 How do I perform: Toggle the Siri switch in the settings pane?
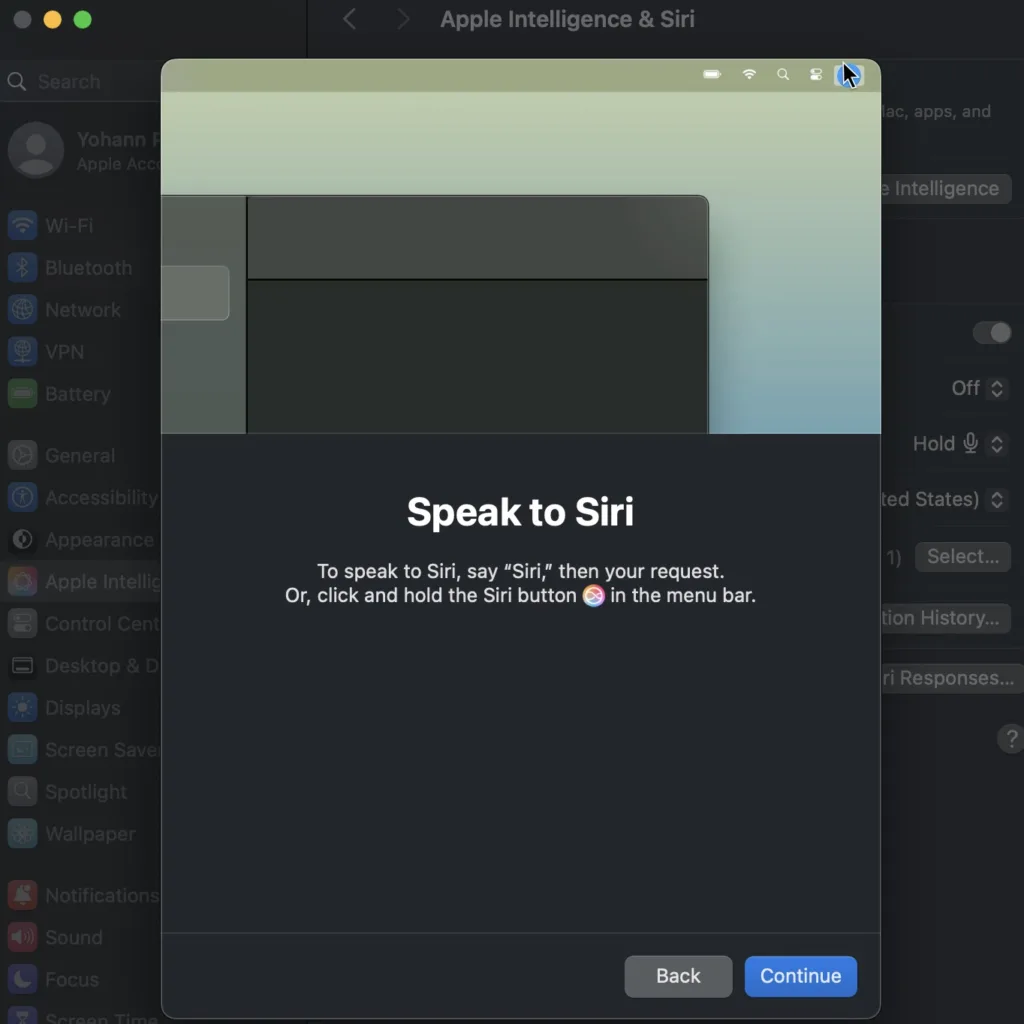tap(991, 332)
